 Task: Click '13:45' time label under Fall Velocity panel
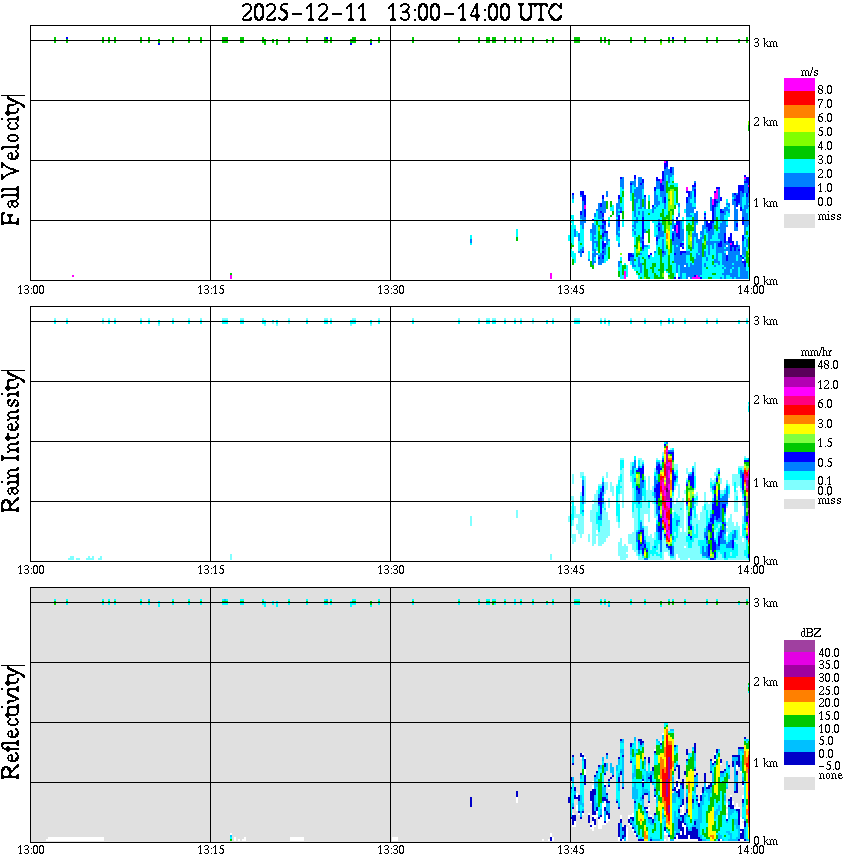click(570, 290)
